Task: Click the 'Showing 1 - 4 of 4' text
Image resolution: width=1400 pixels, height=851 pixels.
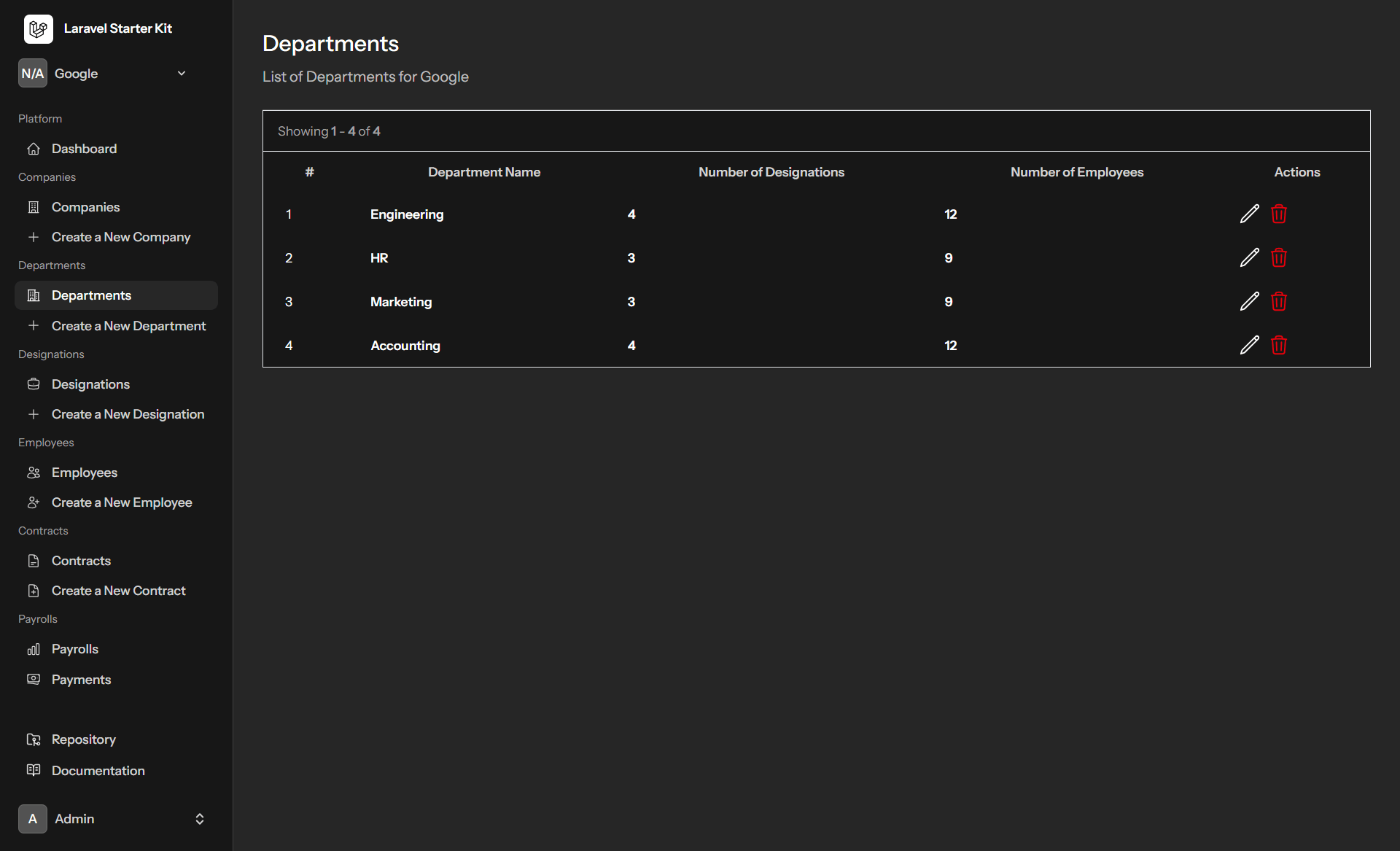Action: point(329,131)
